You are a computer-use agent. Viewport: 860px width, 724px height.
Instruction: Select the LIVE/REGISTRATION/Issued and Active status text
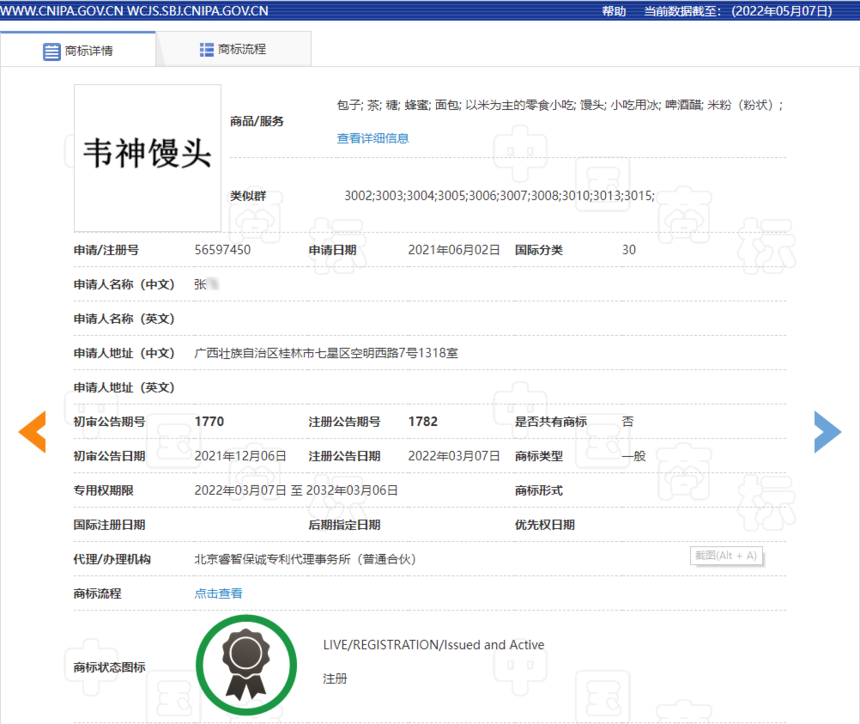(x=433, y=645)
